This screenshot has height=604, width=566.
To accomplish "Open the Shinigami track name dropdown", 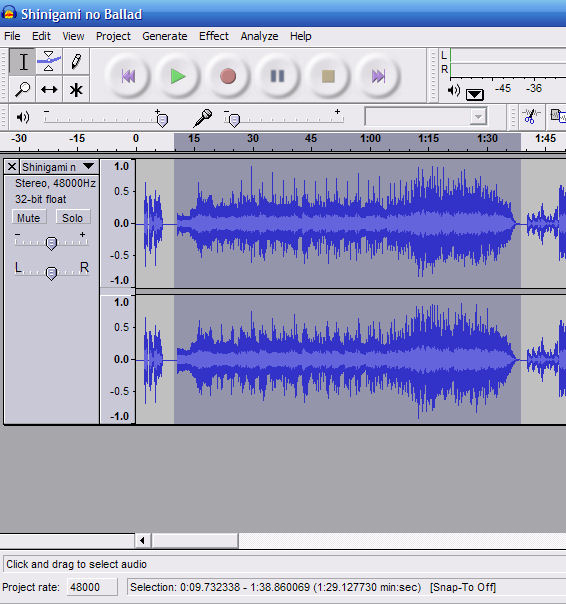I will tap(88, 166).
